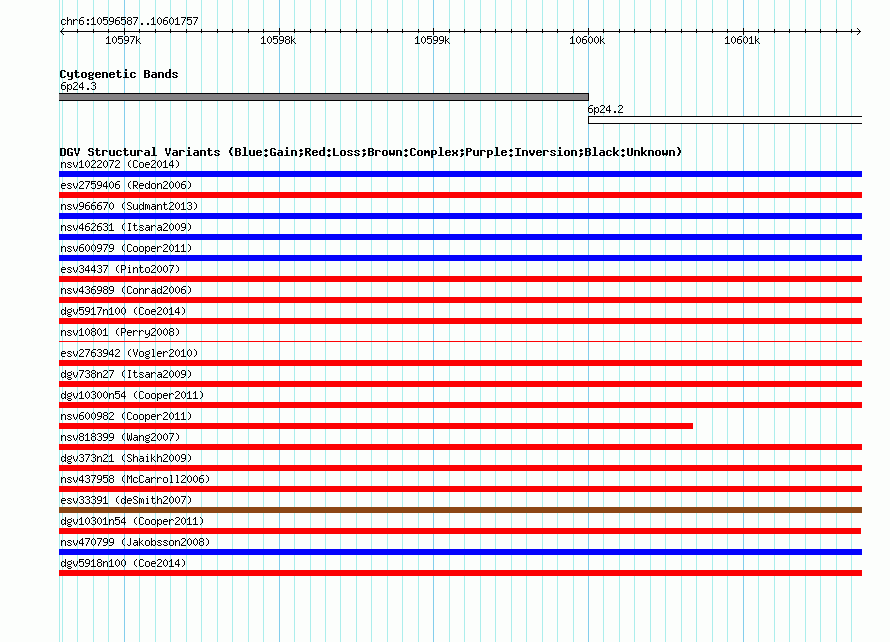Click the esv34437 (Pinto2007) loss bar
Image resolution: width=890 pixels, height=642 pixels.
(x=460, y=279)
